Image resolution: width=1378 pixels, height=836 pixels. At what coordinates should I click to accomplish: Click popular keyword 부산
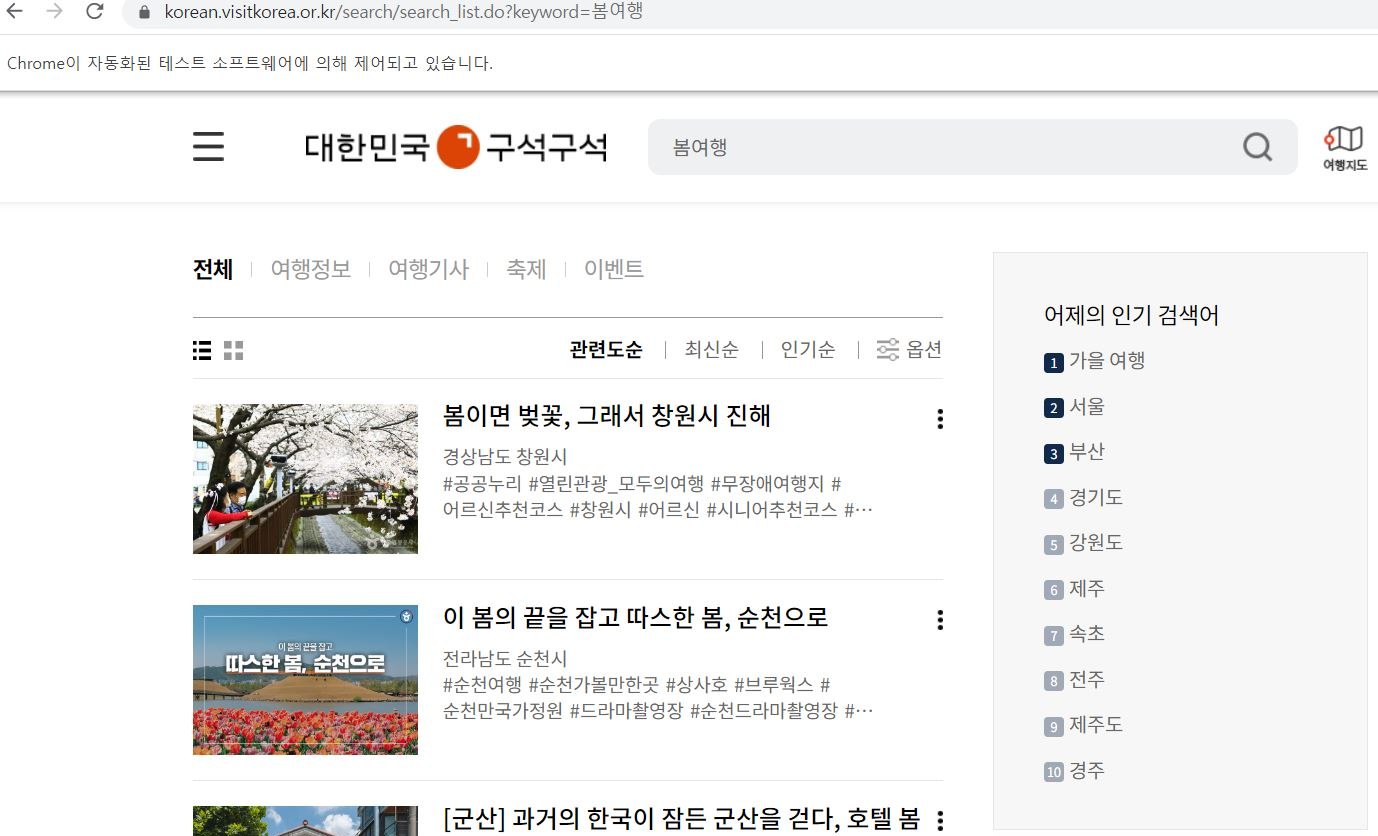[x=1087, y=452]
